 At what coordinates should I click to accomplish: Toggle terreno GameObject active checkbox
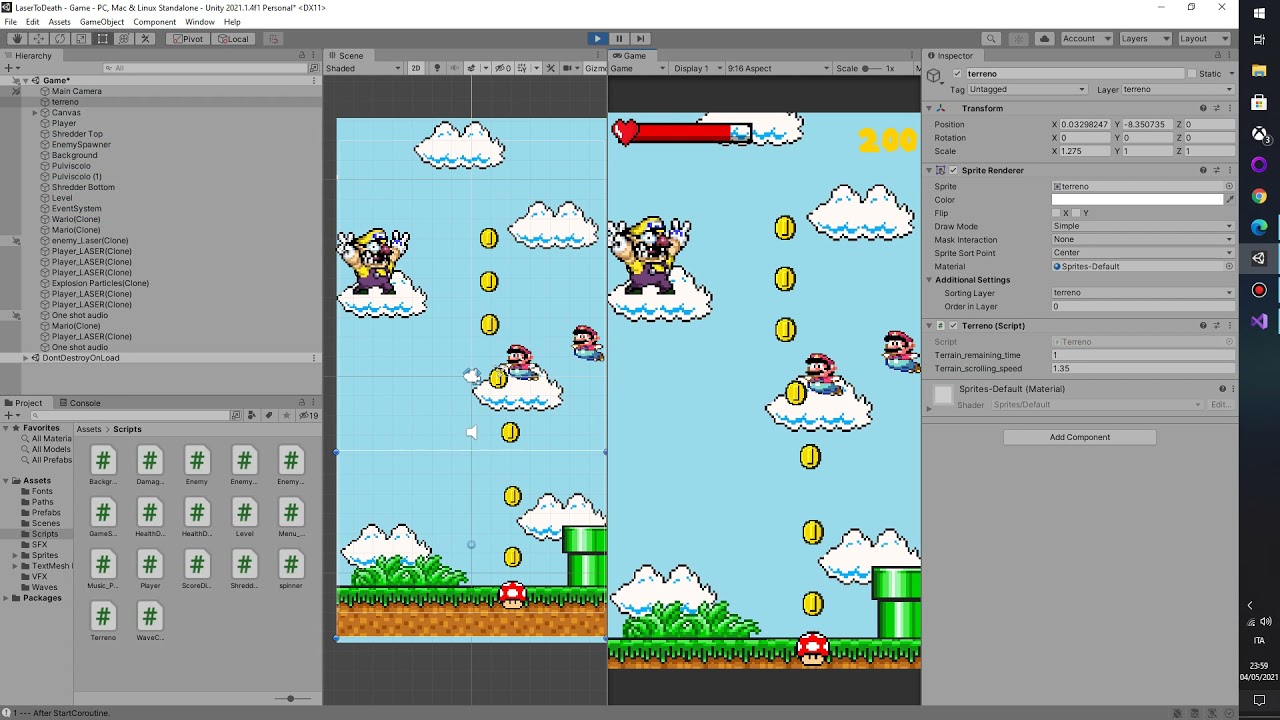click(x=957, y=74)
